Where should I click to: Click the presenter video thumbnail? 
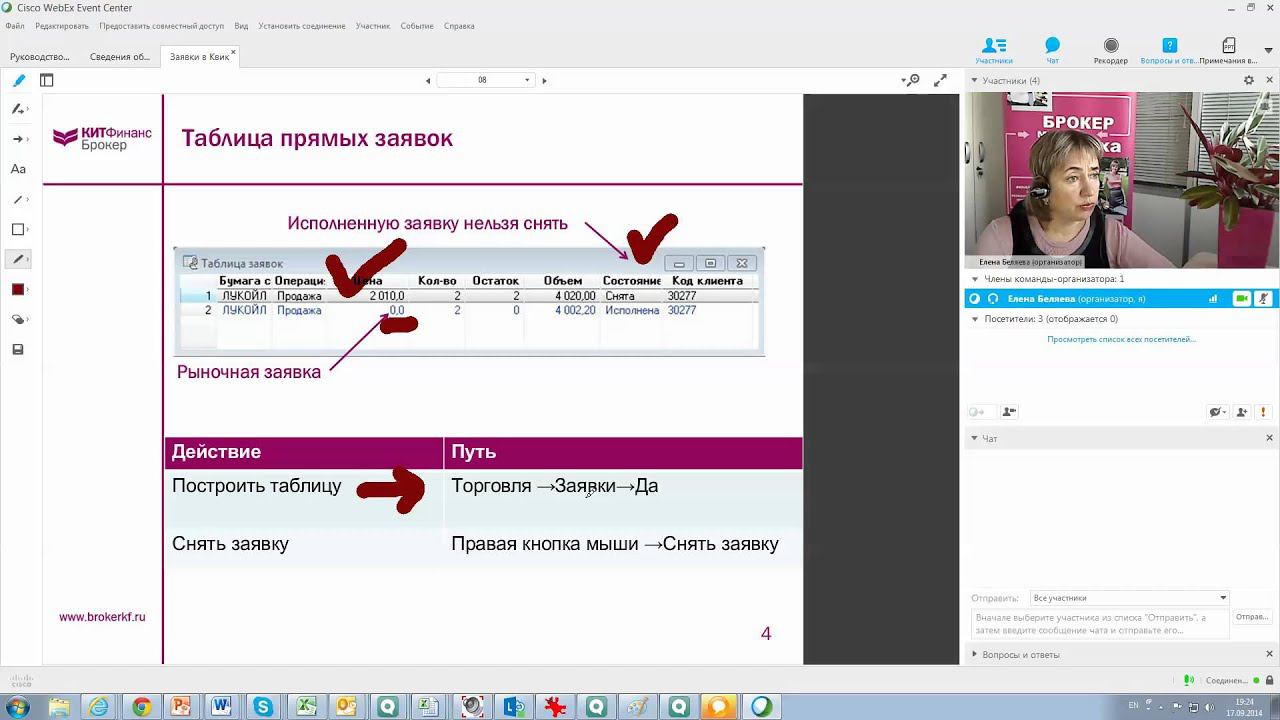[1121, 180]
